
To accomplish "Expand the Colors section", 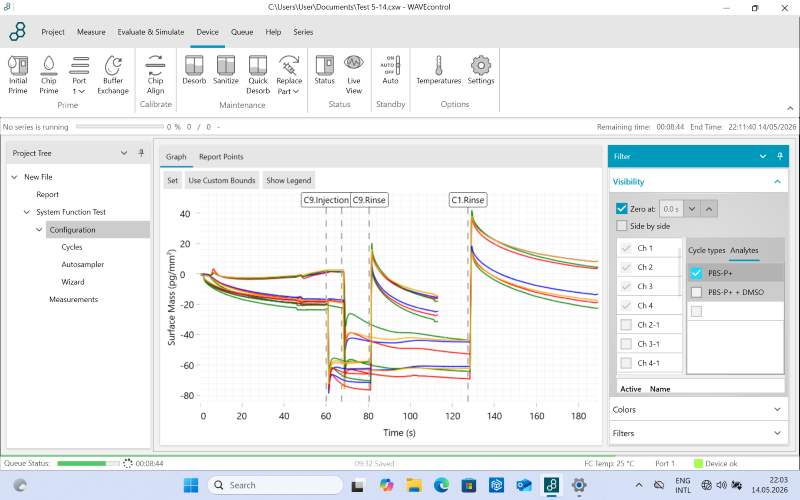I will [x=698, y=410].
